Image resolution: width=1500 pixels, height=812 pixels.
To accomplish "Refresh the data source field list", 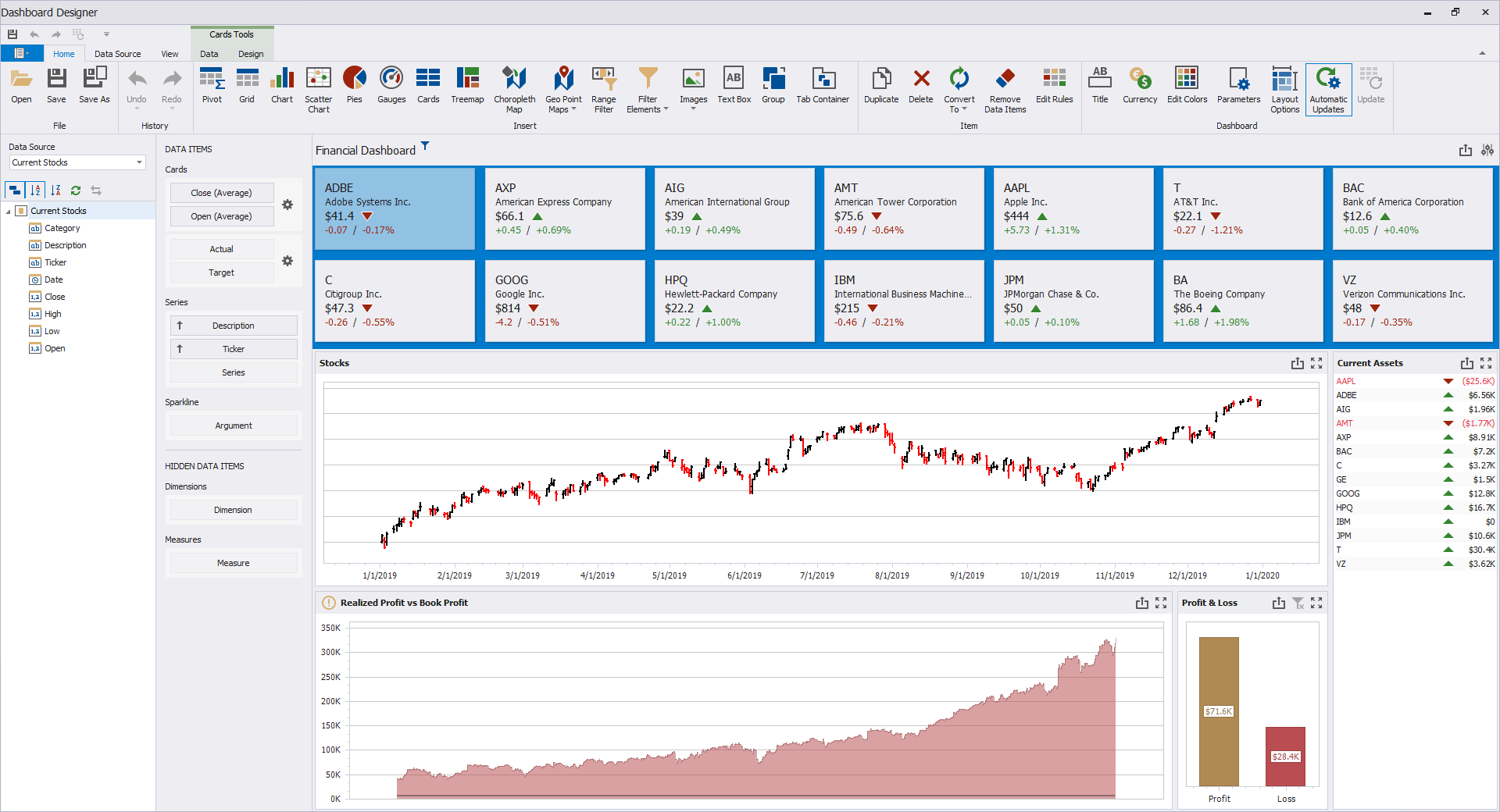I will coord(76,190).
